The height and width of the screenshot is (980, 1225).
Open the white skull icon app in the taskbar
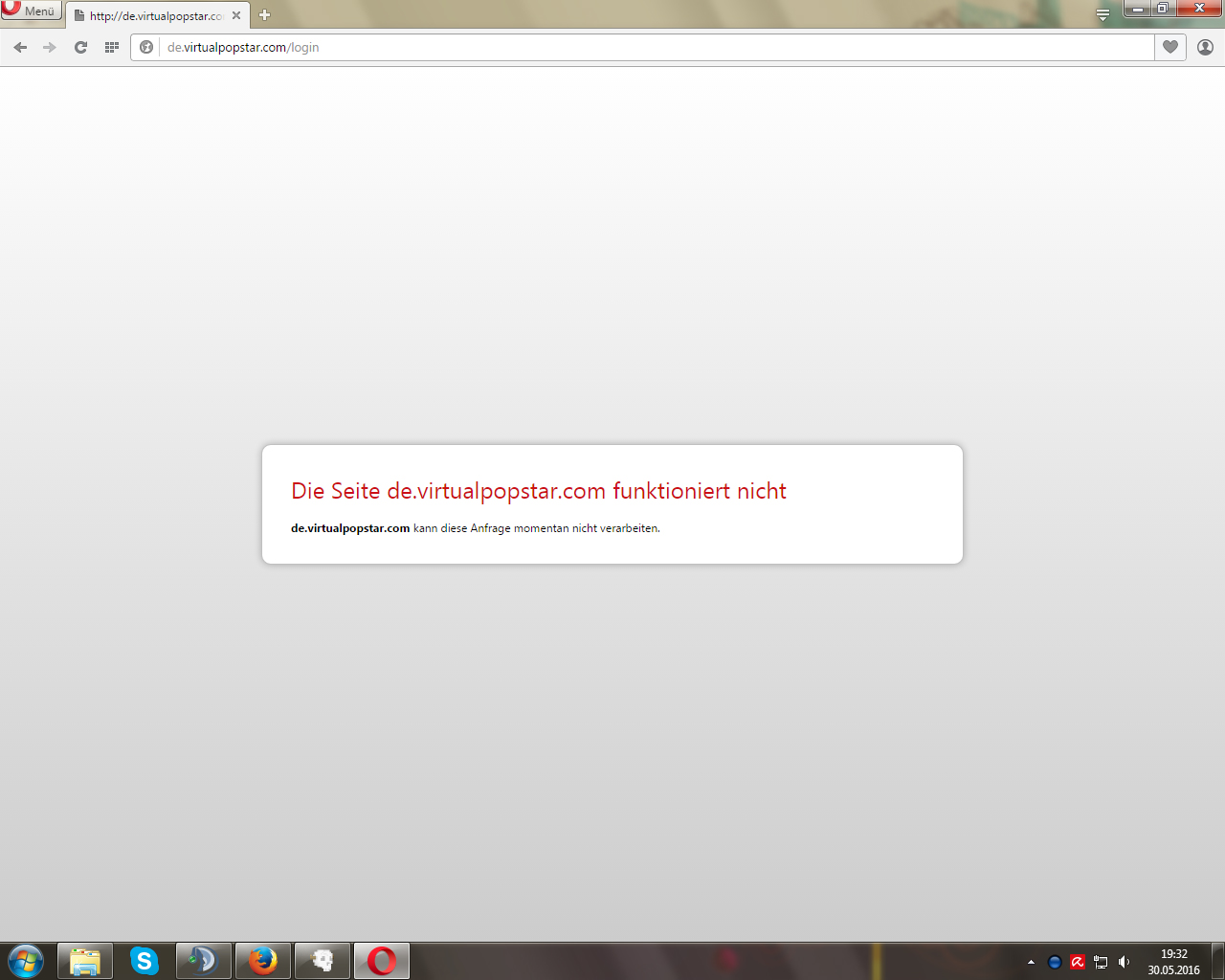(323, 961)
